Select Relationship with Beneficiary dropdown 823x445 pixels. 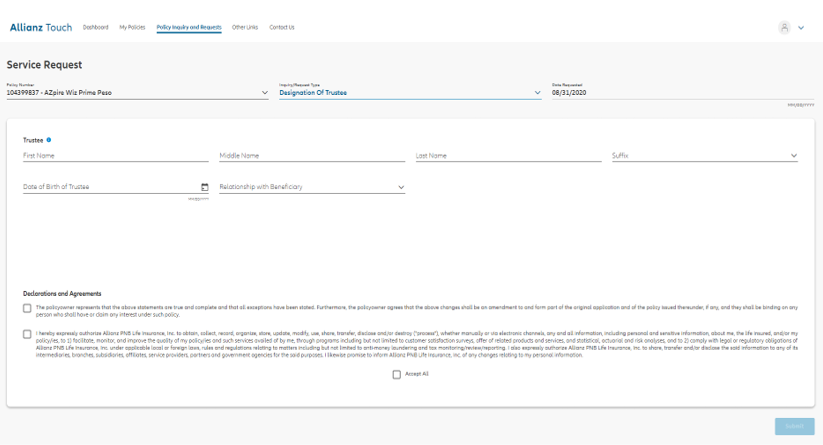pyautogui.click(x=311, y=187)
